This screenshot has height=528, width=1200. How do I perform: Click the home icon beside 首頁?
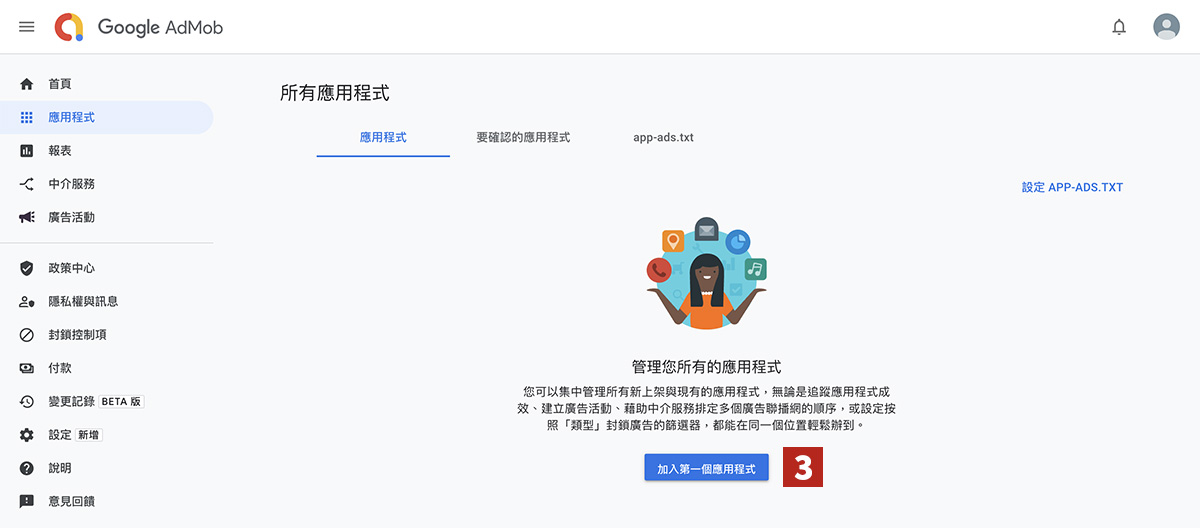point(27,84)
